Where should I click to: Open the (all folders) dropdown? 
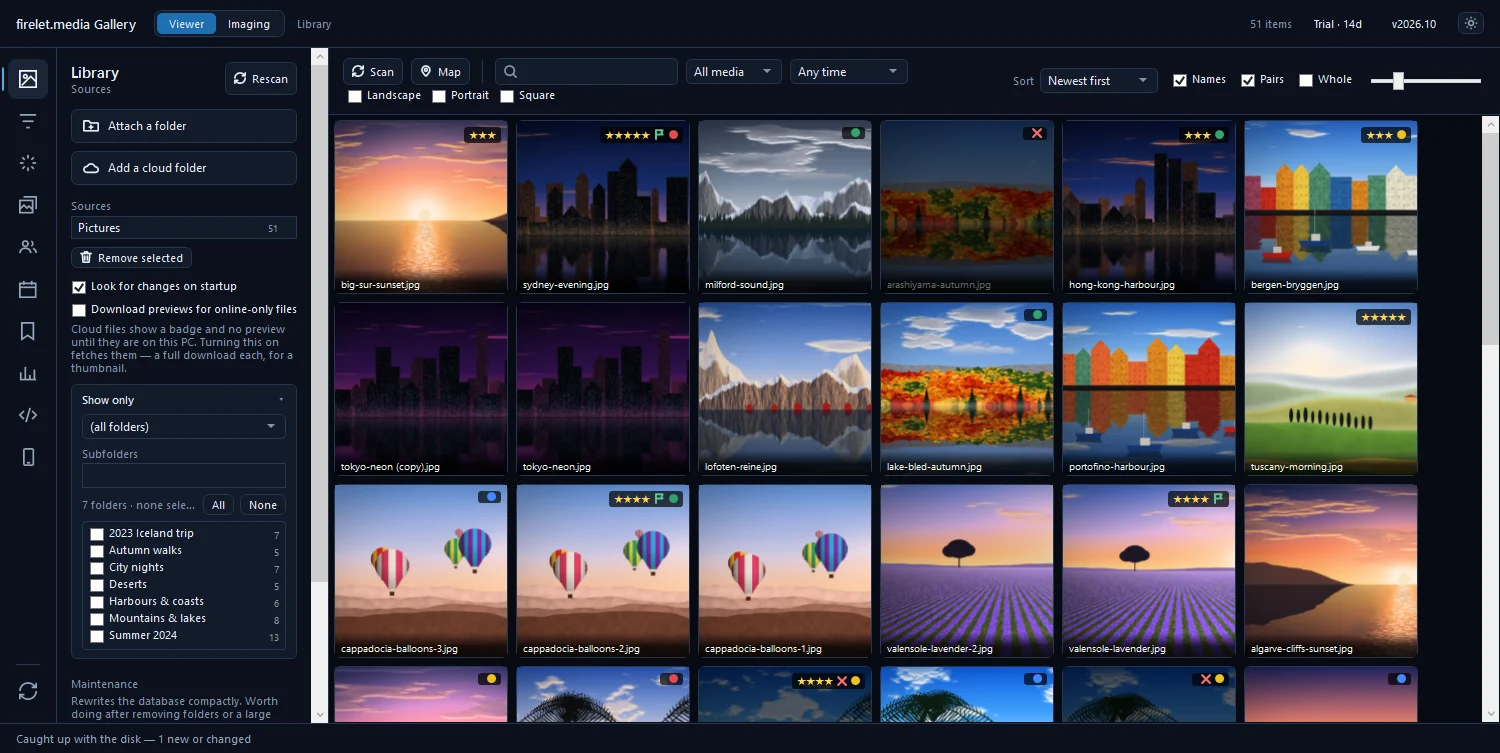click(x=184, y=427)
